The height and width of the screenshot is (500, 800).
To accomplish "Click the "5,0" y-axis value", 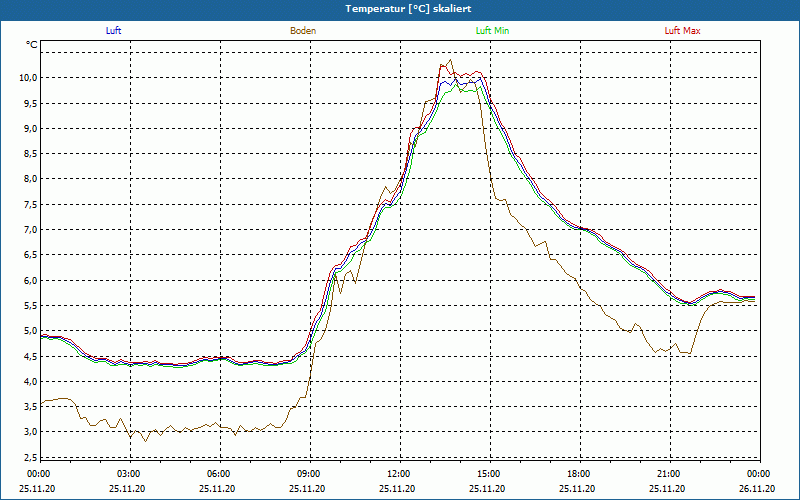I will pos(31,331).
